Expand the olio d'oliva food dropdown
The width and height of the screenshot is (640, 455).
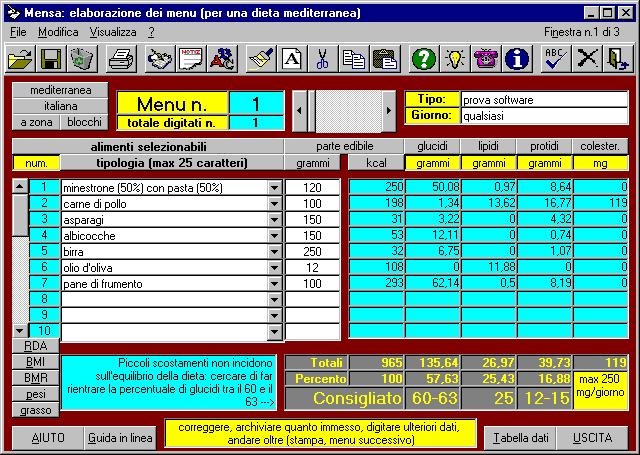point(274,268)
